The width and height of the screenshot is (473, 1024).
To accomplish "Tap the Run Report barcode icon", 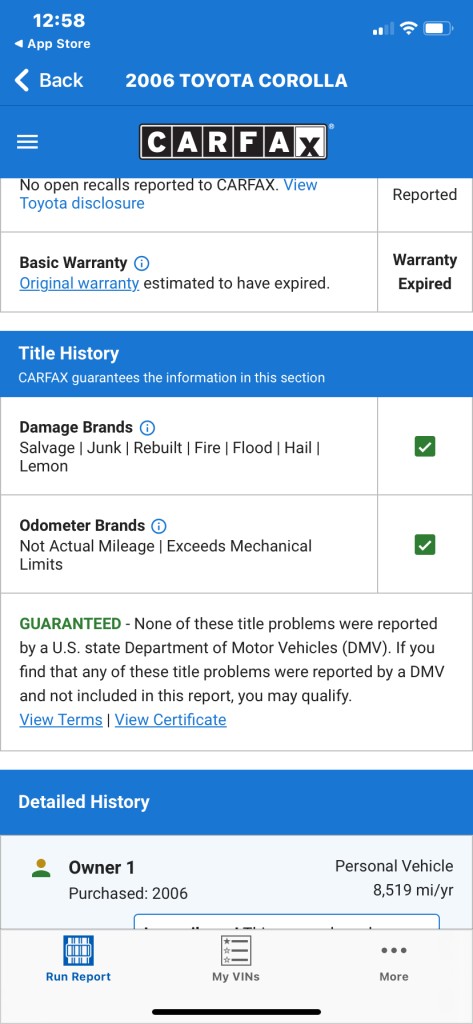I will click(78, 950).
